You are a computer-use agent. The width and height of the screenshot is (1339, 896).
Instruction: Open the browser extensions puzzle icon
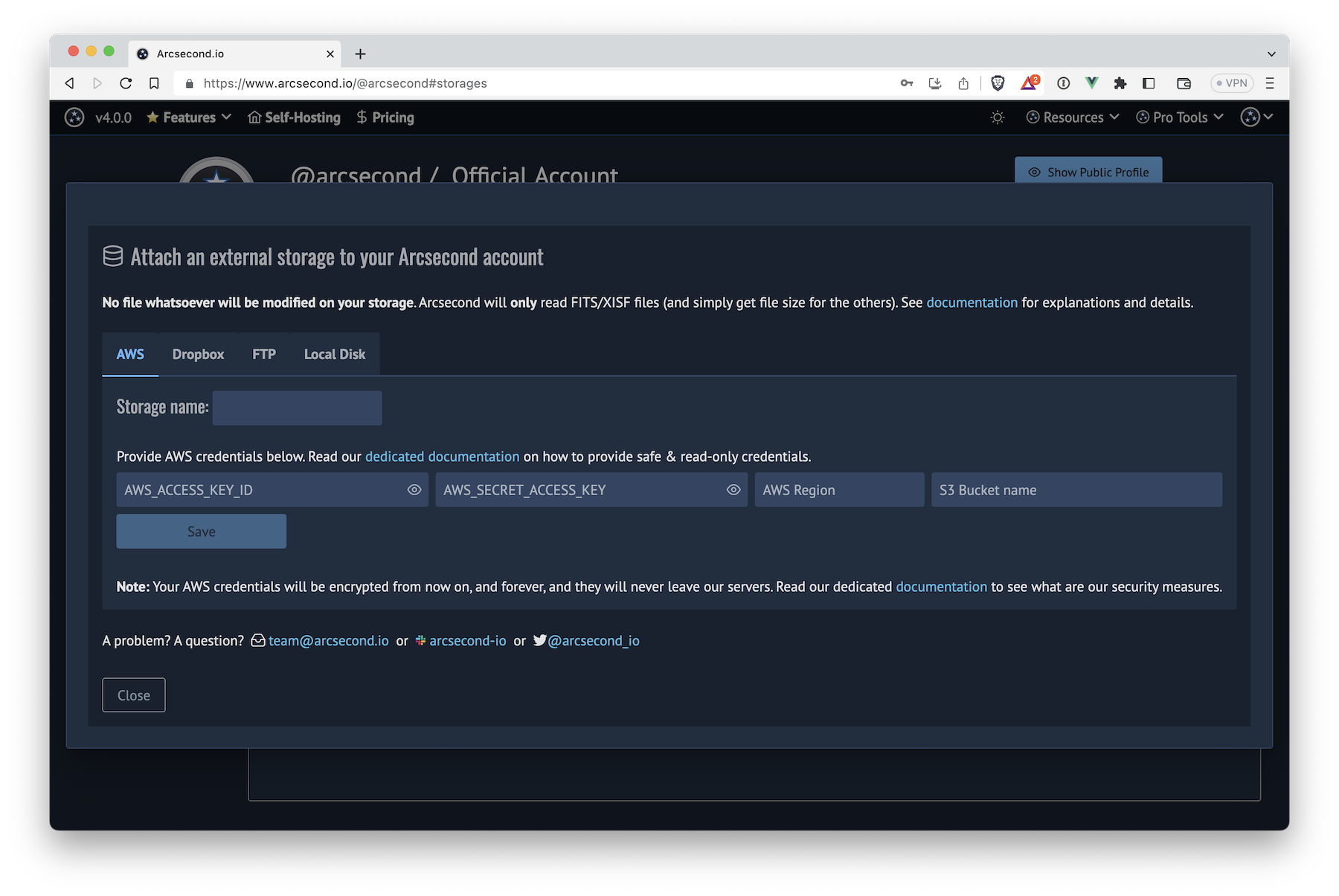click(1120, 83)
